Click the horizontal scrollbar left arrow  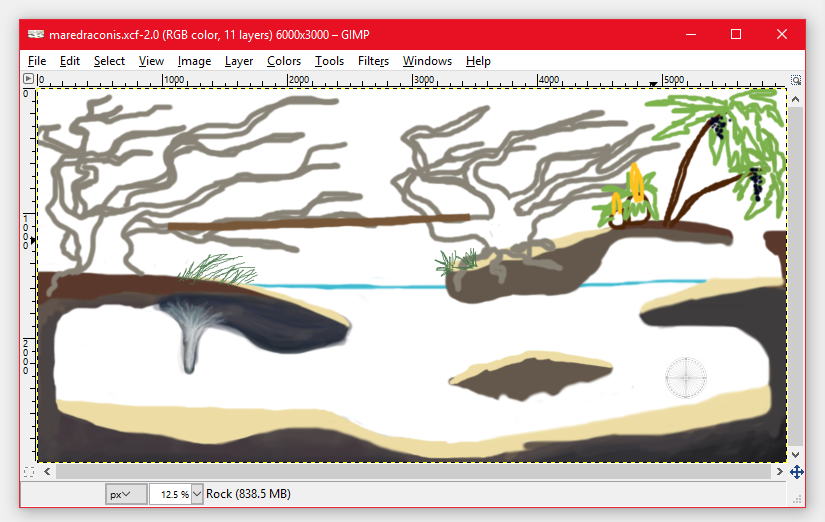[47, 471]
